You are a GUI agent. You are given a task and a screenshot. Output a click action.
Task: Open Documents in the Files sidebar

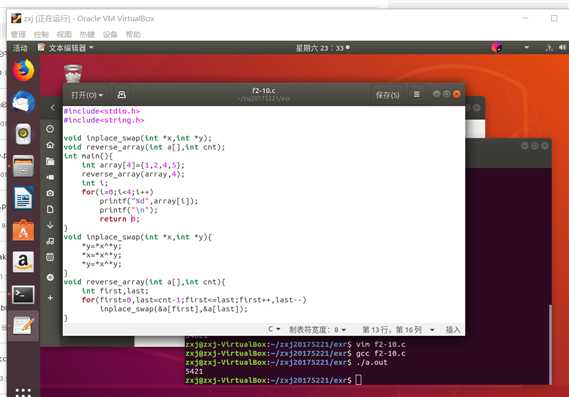pos(50,209)
